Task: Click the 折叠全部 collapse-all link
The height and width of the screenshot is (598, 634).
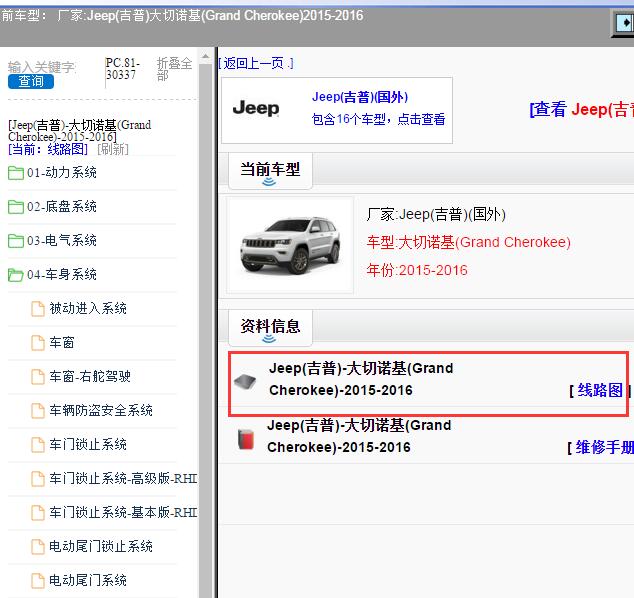Action: [174, 69]
